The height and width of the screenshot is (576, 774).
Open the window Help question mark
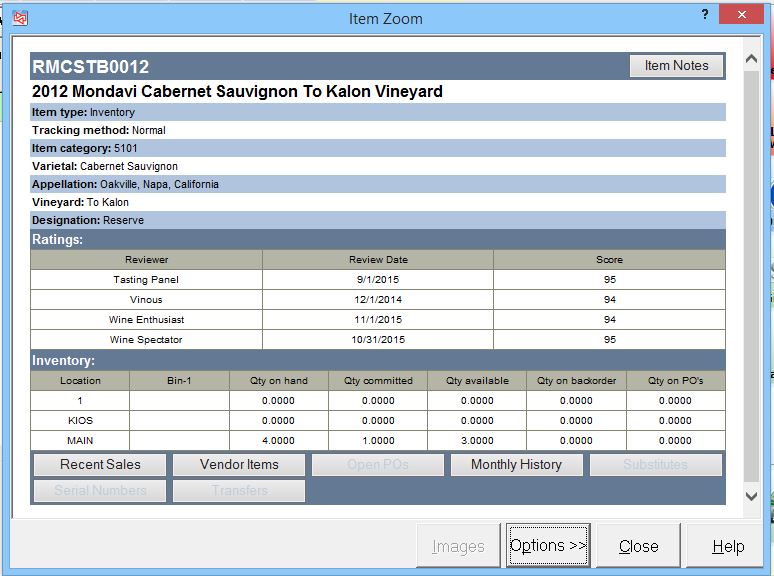tap(706, 14)
